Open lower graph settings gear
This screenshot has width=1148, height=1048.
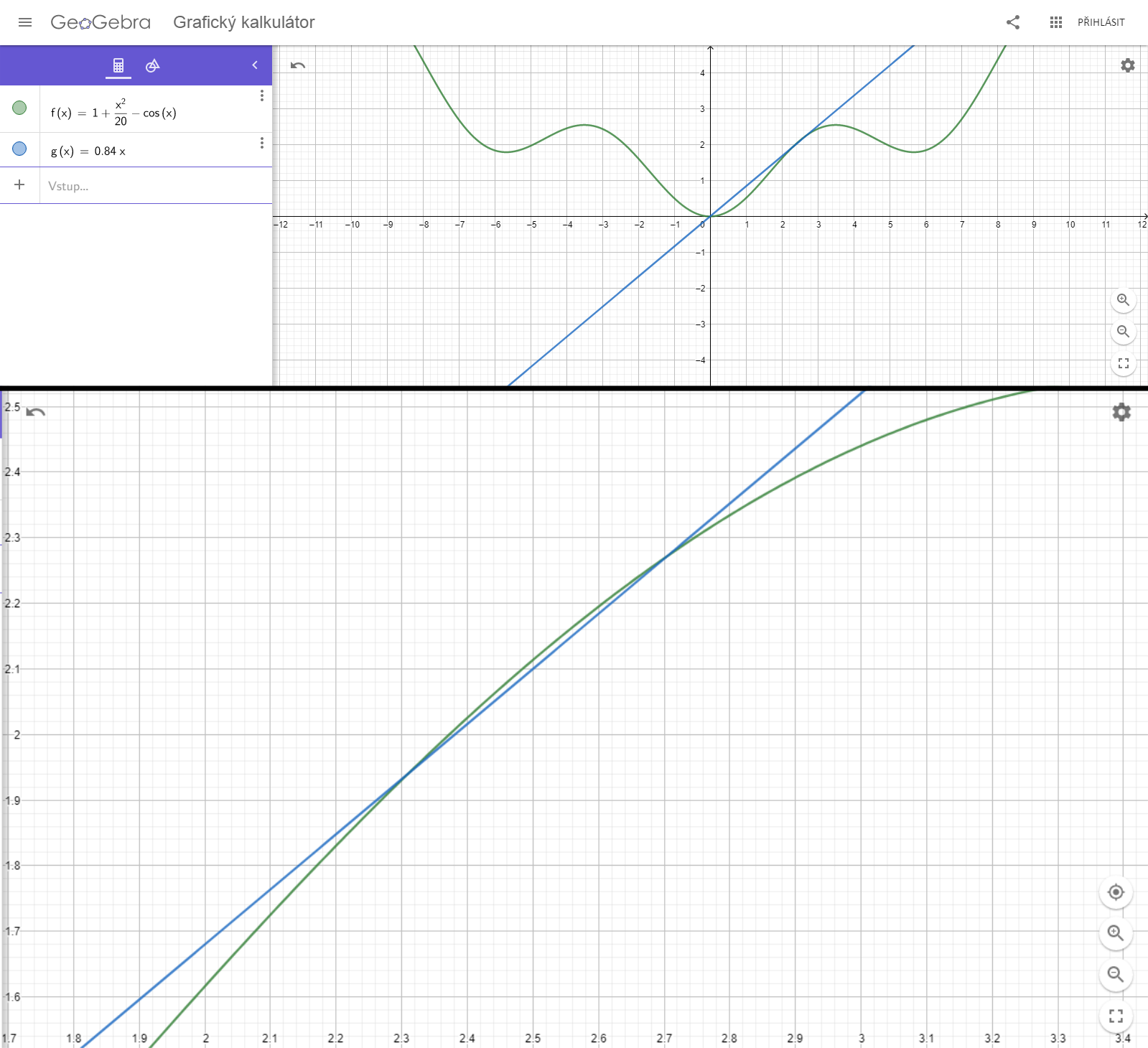(1121, 412)
